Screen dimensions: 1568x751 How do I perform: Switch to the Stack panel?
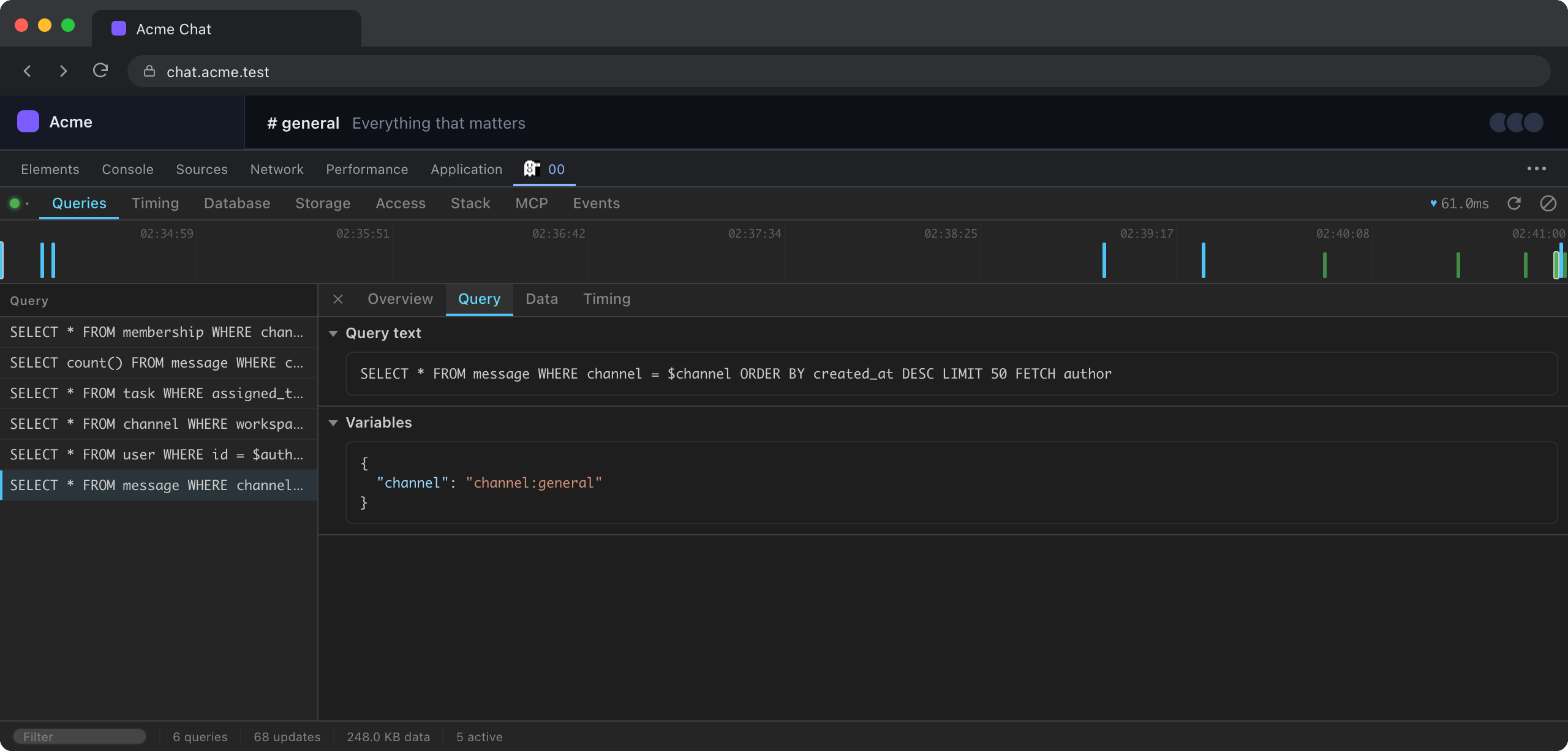click(x=470, y=203)
